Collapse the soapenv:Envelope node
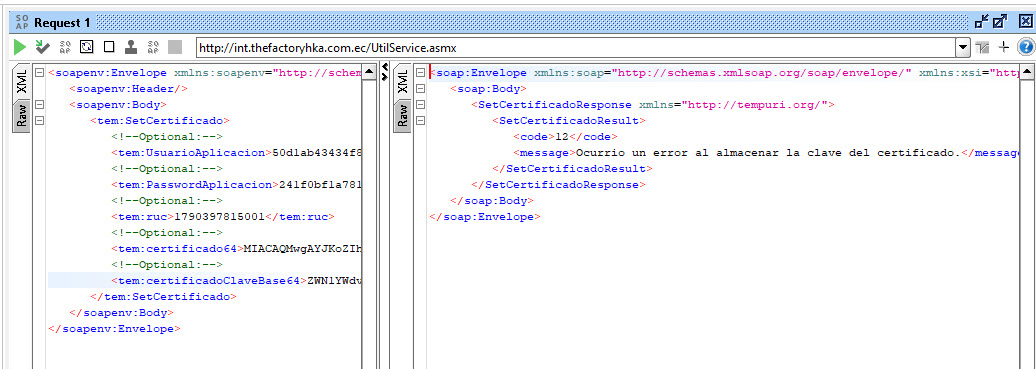 coord(39,72)
